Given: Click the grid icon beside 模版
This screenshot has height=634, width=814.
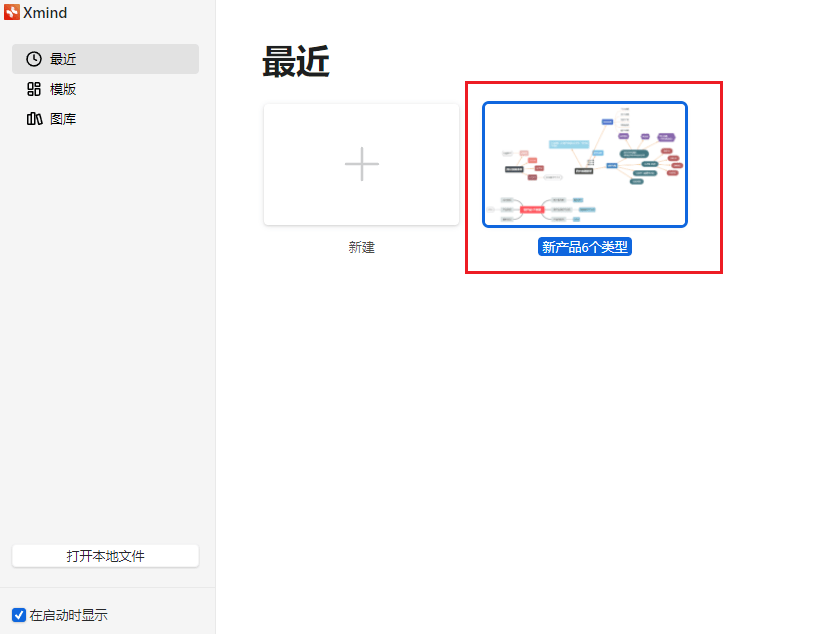Looking at the screenshot, I should click(34, 89).
